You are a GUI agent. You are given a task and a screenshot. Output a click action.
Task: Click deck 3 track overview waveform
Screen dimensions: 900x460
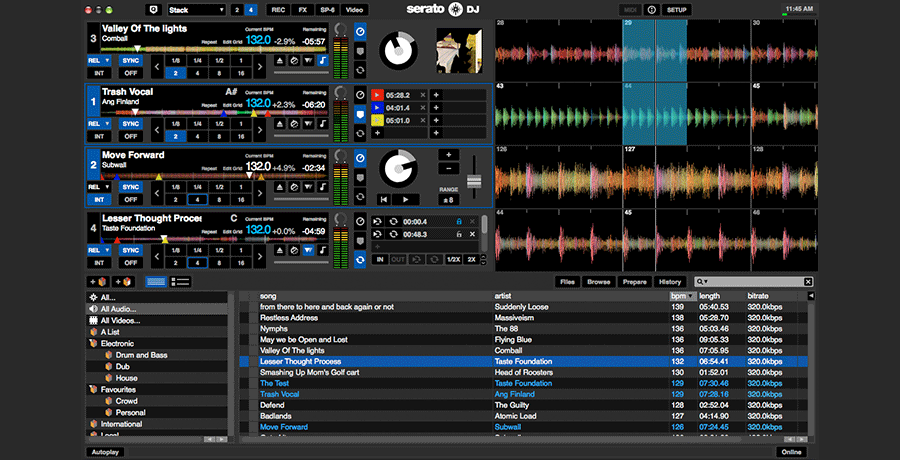coord(214,49)
